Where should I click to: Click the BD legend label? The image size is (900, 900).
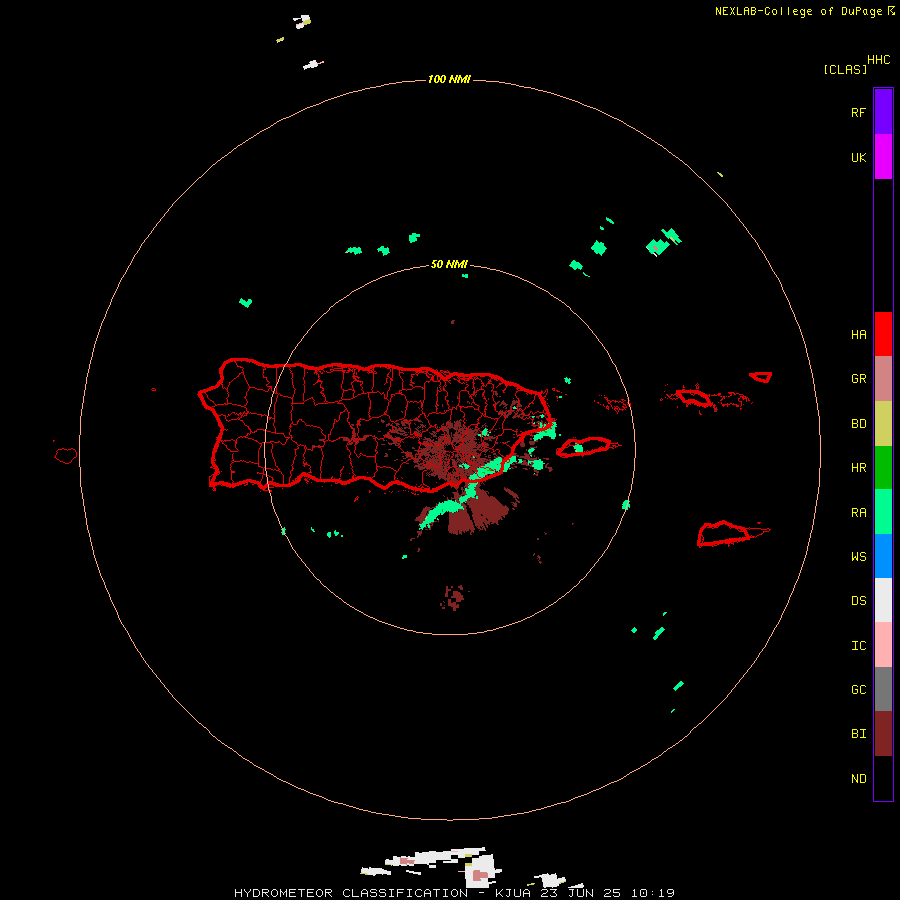point(858,424)
